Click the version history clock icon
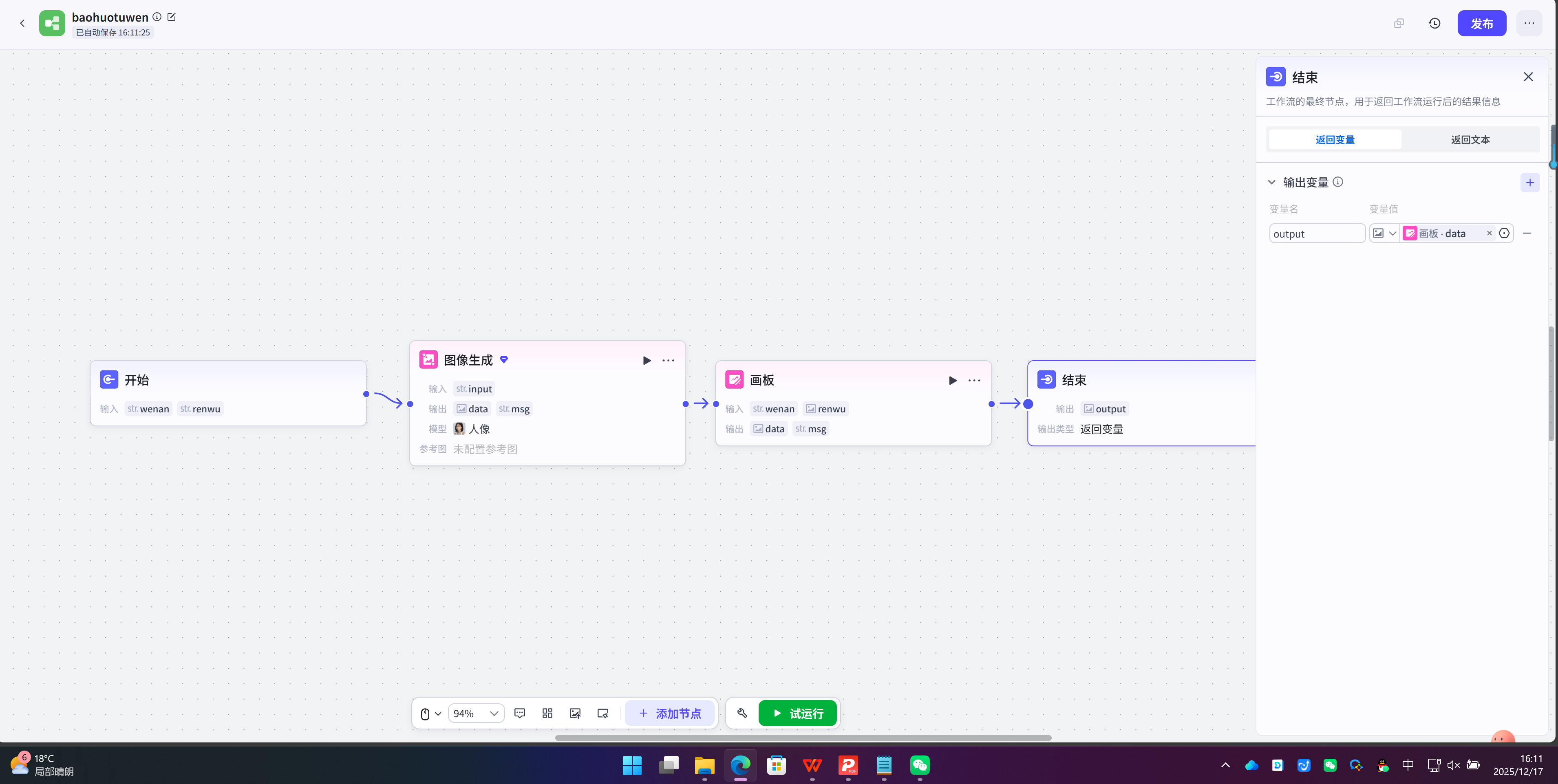 pos(1434,23)
